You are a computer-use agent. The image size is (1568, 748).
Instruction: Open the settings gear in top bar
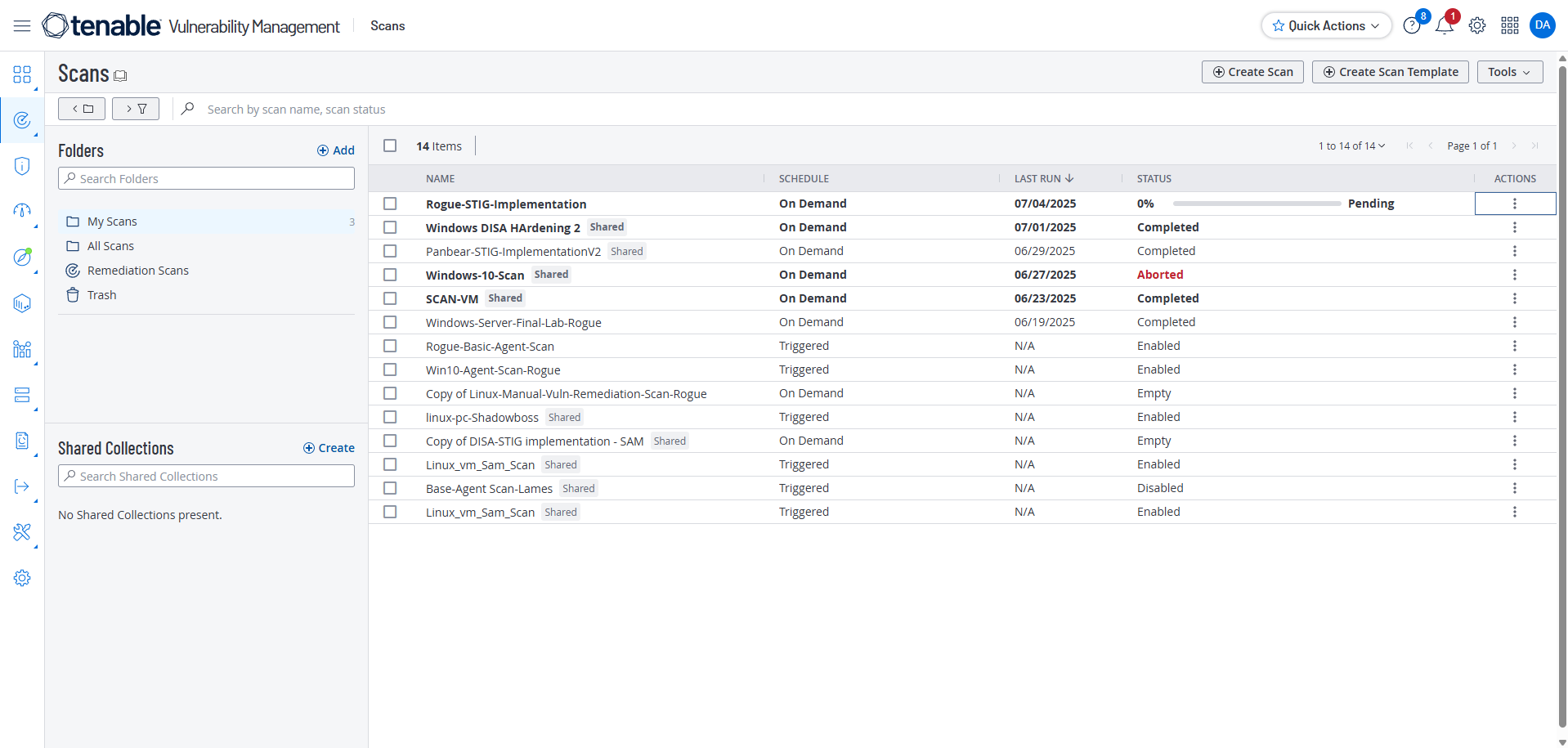(1476, 26)
